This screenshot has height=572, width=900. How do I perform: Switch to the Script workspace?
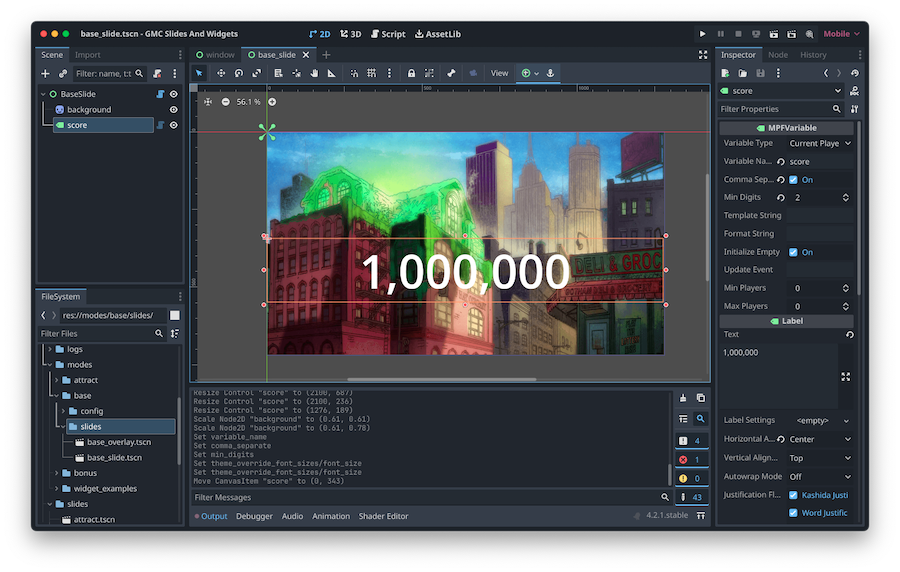(388, 33)
